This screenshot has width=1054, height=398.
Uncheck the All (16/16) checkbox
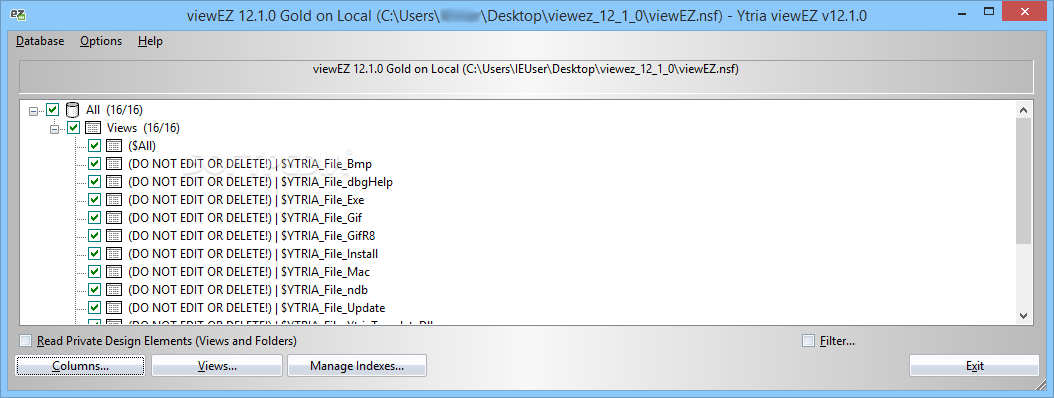point(52,110)
